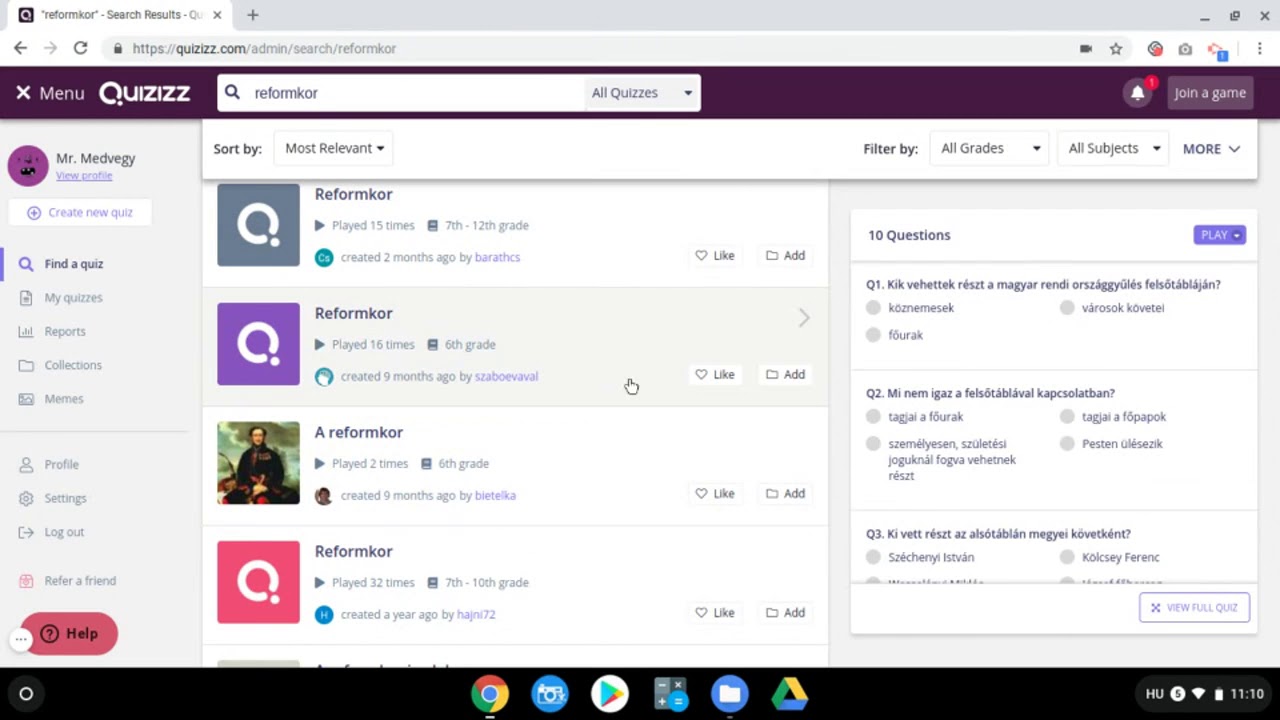Click the search magnifier icon

[232, 93]
